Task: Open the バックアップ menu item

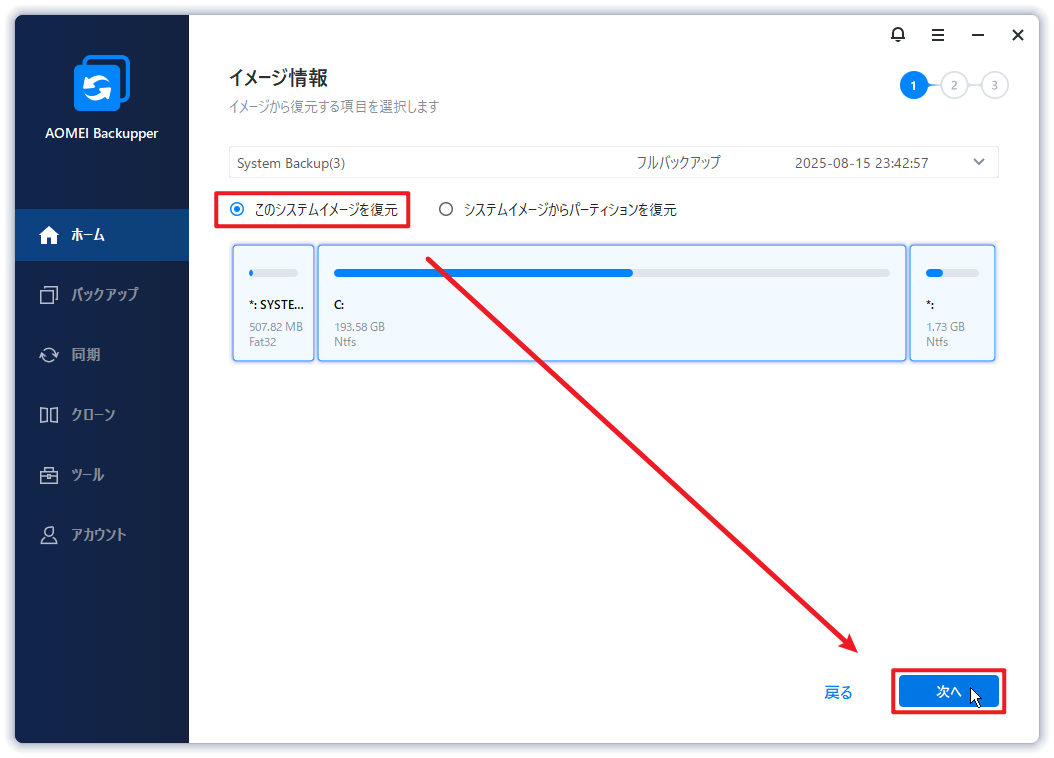Action: [x=102, y=294]
